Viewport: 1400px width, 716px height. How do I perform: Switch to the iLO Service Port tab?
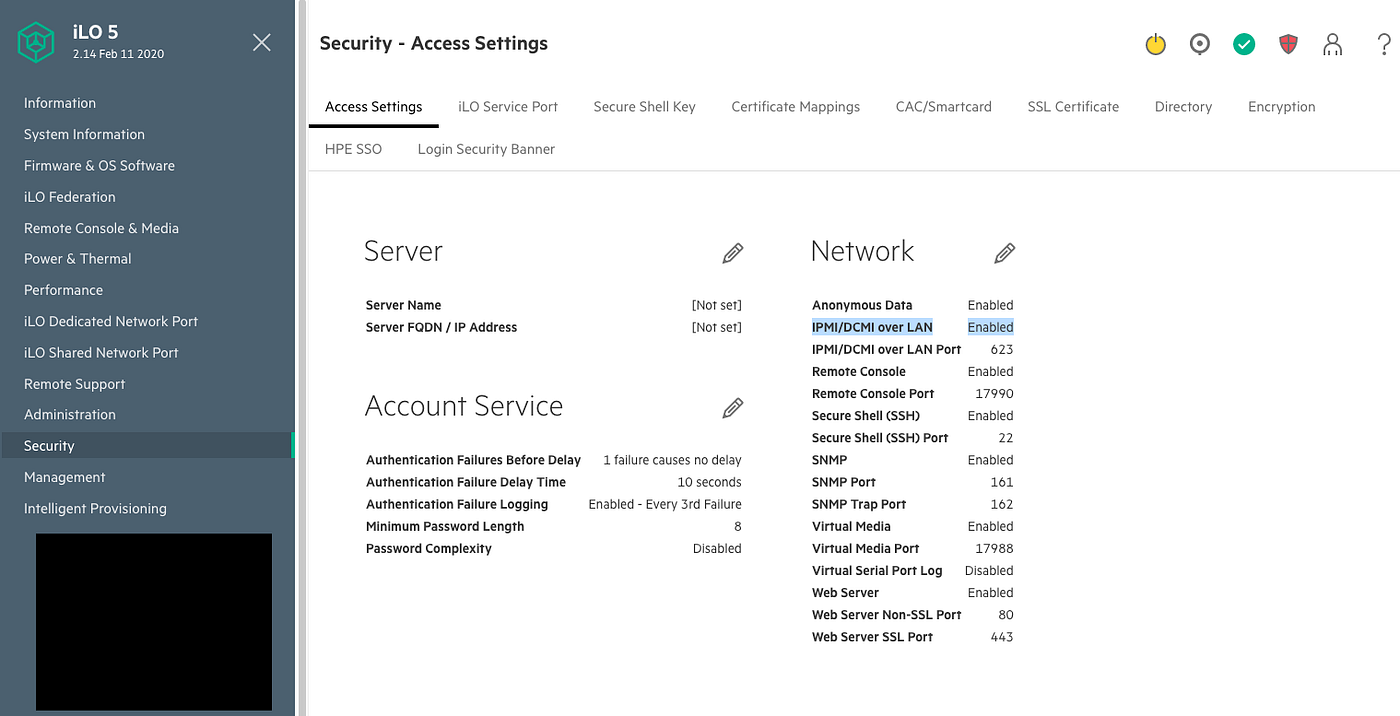click(508, 107)
